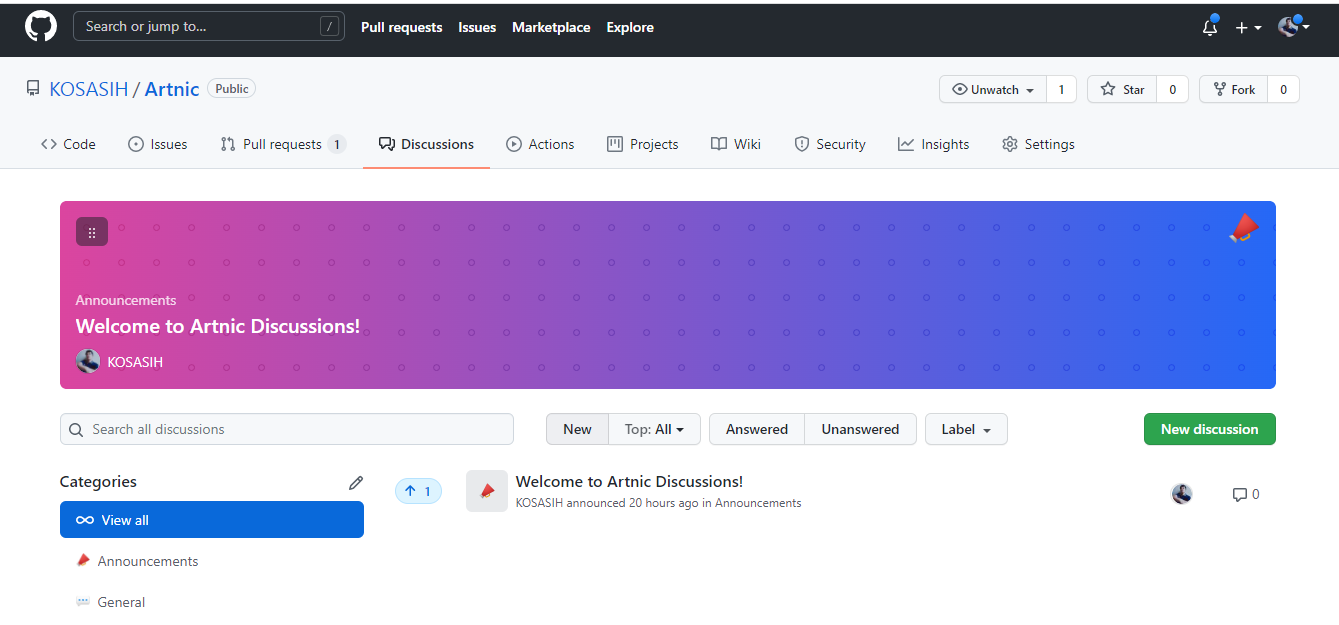This screenshot has width=1339, height=625.
Task: Upvote the Welcome to Artnic discussion
Action: 418,491
